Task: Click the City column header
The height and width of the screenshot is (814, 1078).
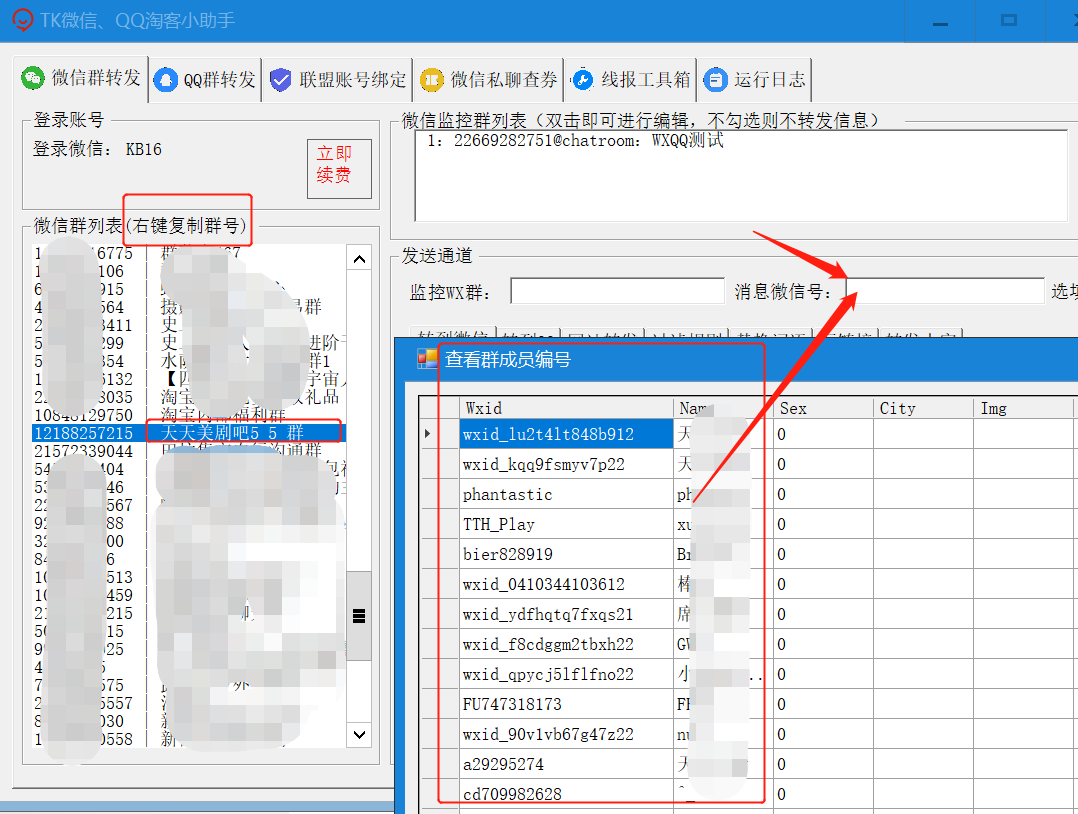Action: (x=923, y=408)
